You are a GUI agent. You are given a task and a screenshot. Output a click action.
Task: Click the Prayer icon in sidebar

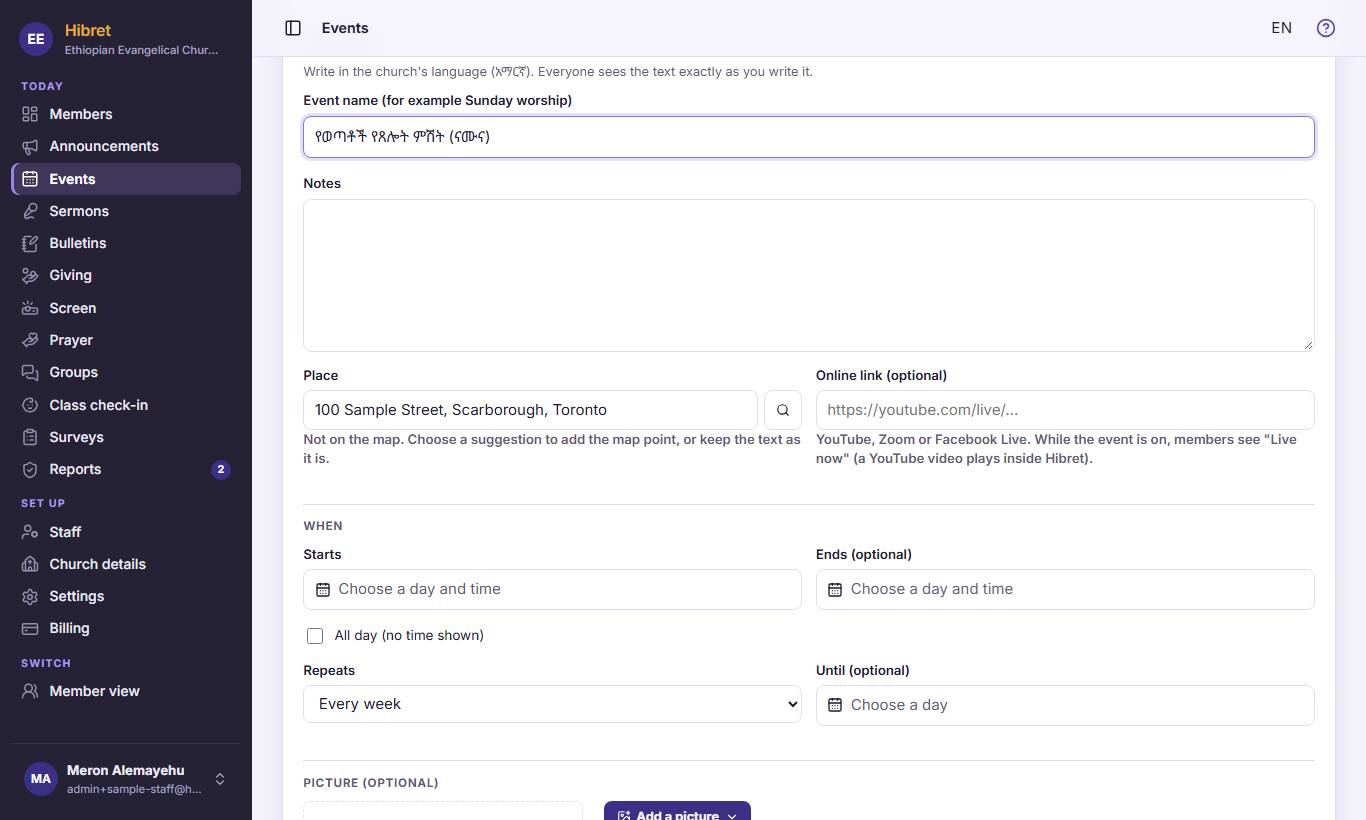[30, 340]
